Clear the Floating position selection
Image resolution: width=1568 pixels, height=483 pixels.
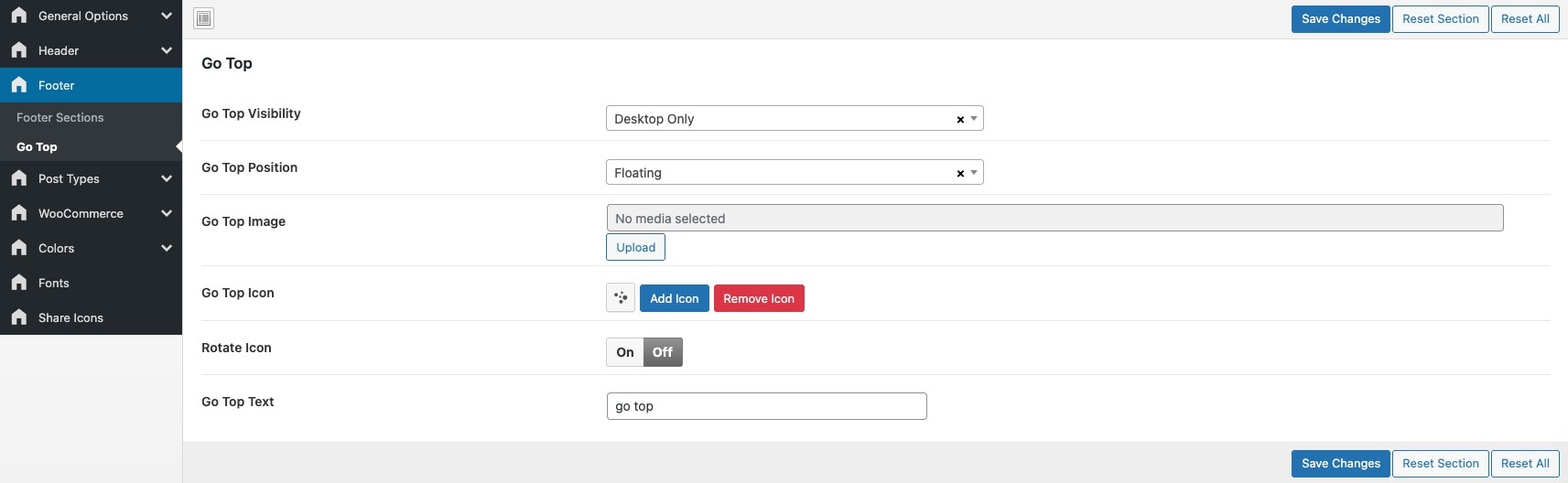pos(960,174)
